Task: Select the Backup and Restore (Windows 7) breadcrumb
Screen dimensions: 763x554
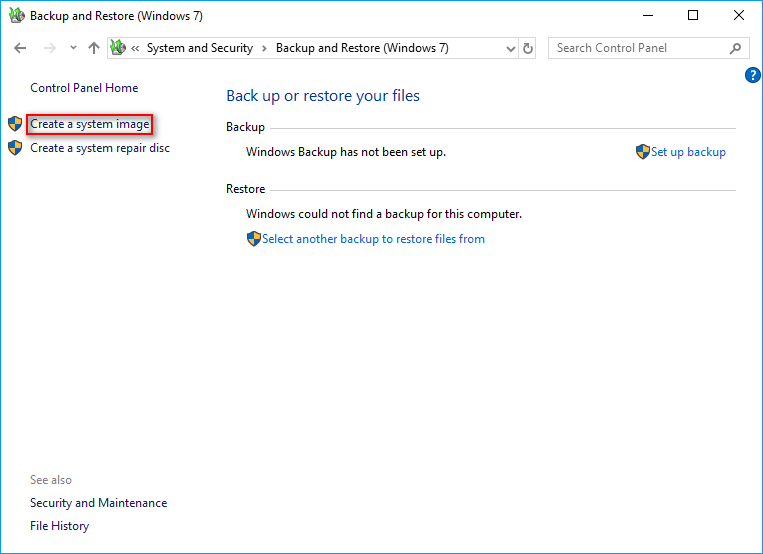Action: 362,48
